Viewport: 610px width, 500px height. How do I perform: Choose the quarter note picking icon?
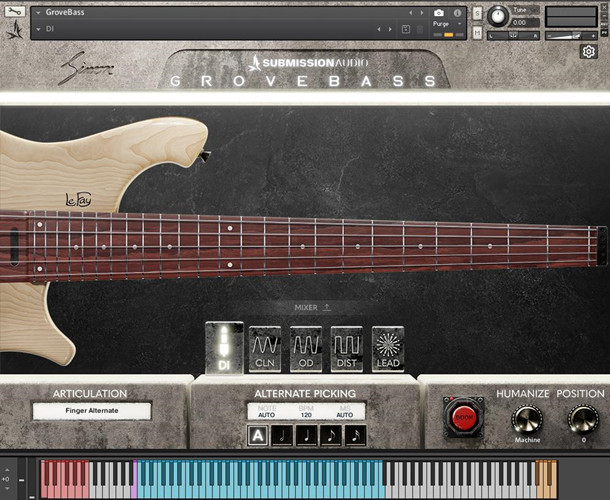307,435
